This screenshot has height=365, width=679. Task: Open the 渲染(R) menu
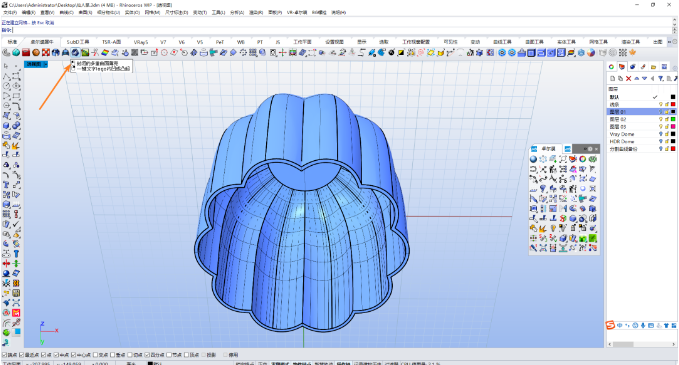pos(255,13)
